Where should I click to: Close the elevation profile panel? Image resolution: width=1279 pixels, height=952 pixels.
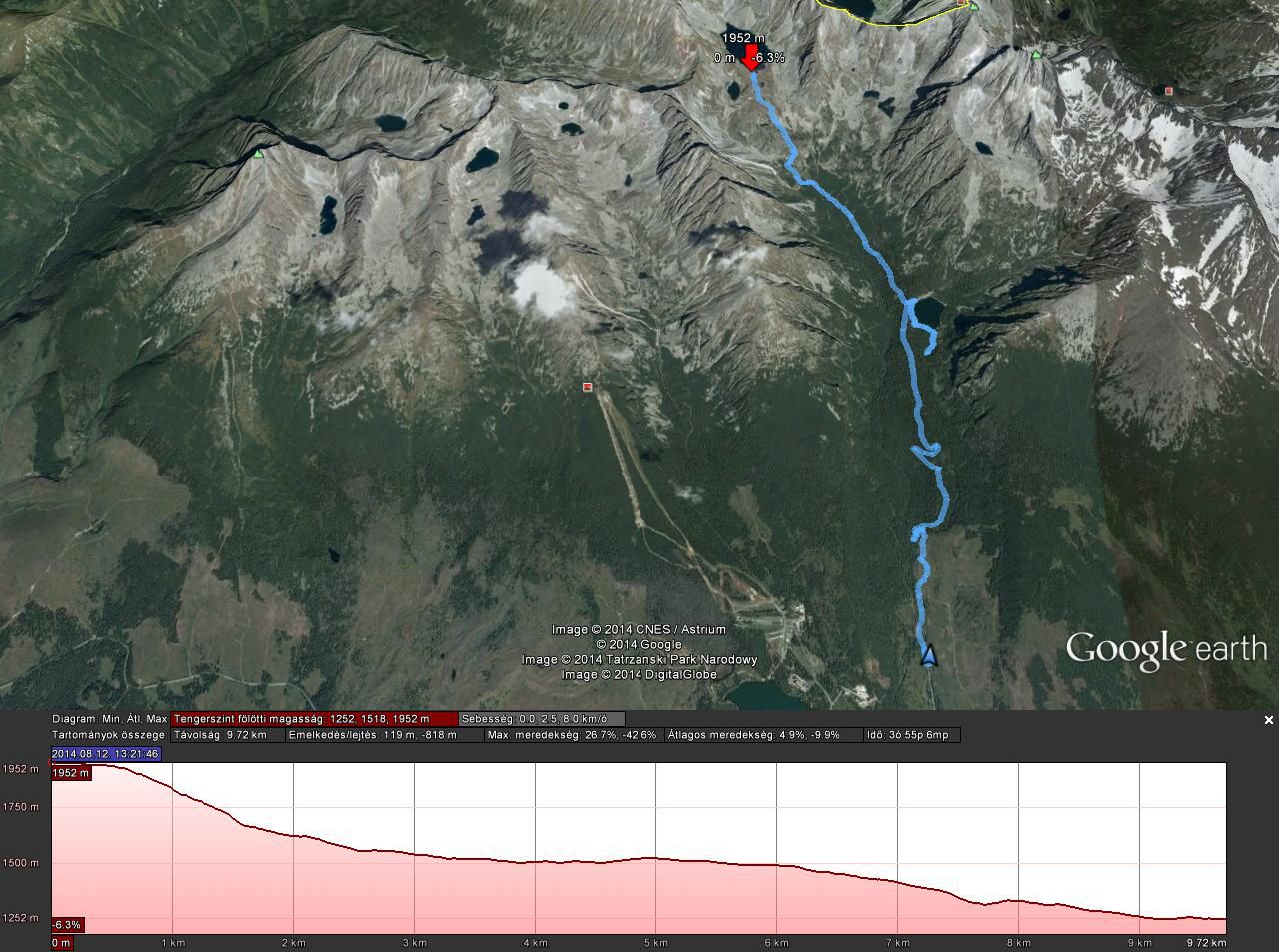tap(1268, 720)
